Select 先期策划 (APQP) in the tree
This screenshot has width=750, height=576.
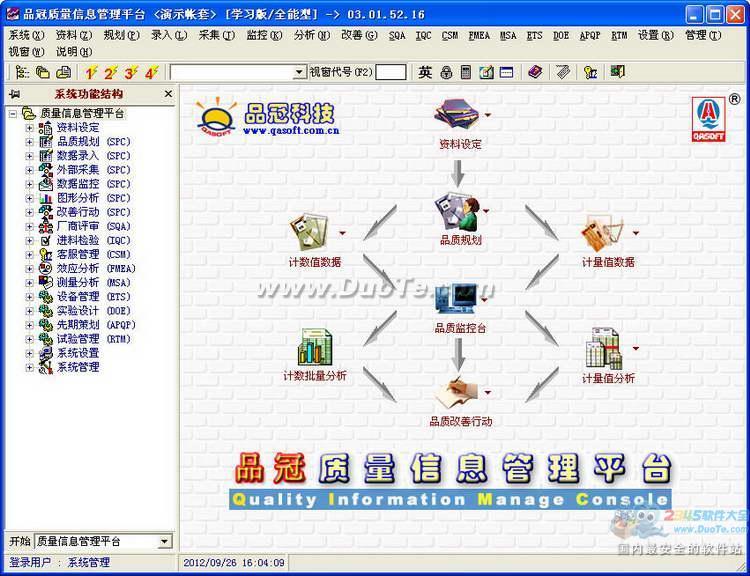click(96, 325)
